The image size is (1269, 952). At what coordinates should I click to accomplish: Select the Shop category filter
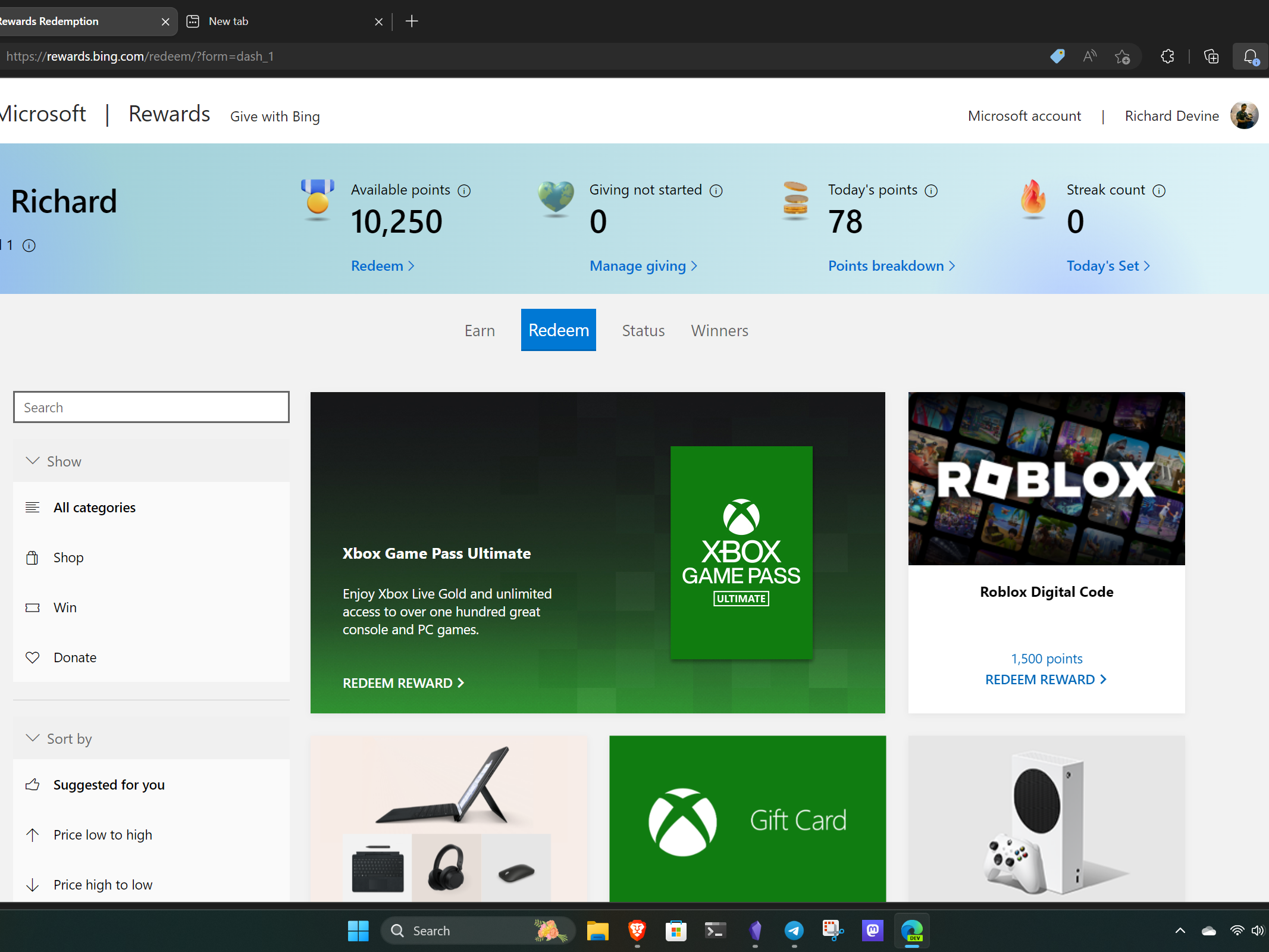pos(68,558)
